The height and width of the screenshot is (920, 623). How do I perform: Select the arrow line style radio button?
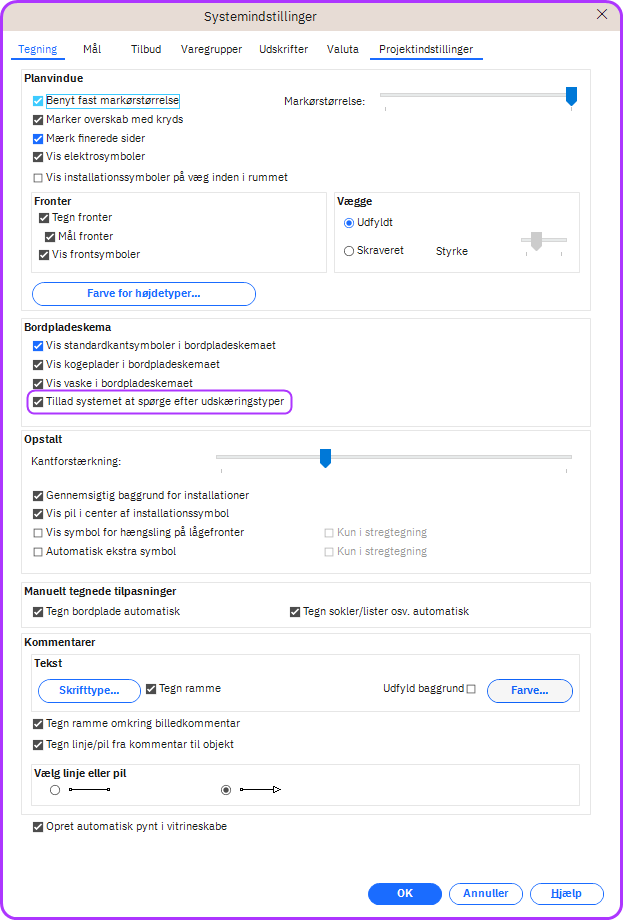(x=226, y=790)
